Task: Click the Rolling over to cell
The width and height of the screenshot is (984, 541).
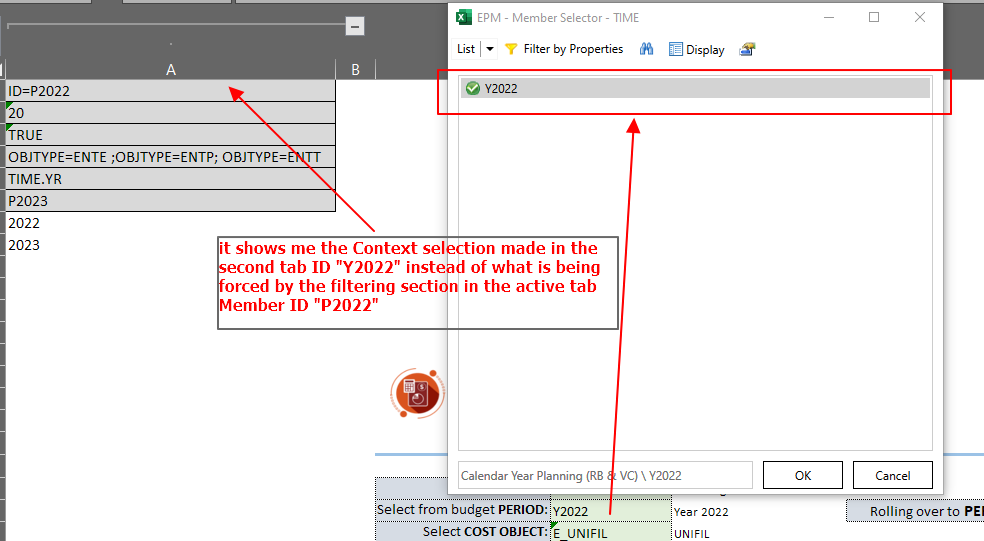Action: click(x=915, y=511)
